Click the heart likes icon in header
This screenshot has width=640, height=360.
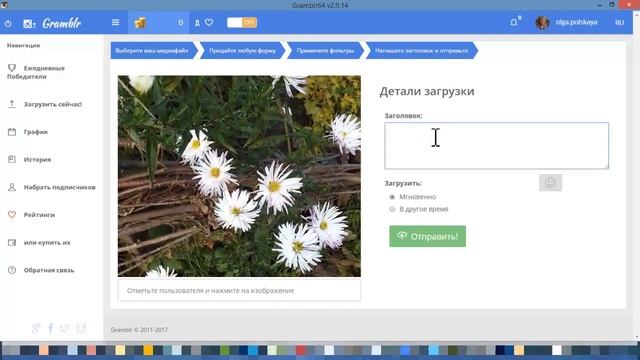[209, 23]
